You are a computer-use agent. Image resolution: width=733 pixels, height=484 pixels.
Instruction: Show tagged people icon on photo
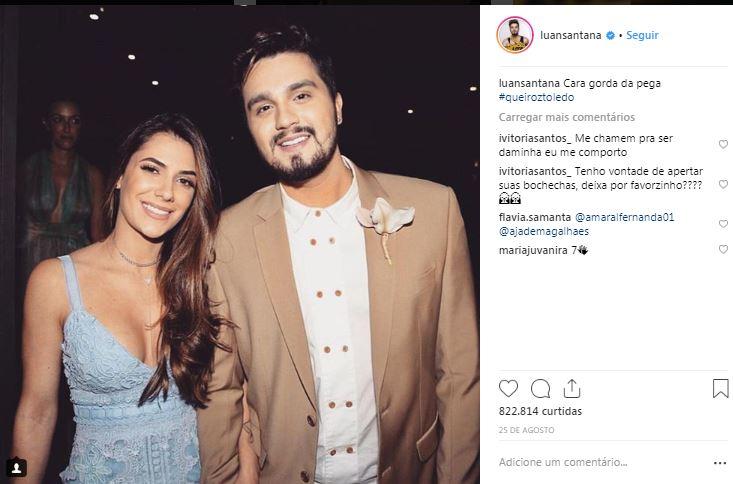pyautogui.click(x=16, y=467)
